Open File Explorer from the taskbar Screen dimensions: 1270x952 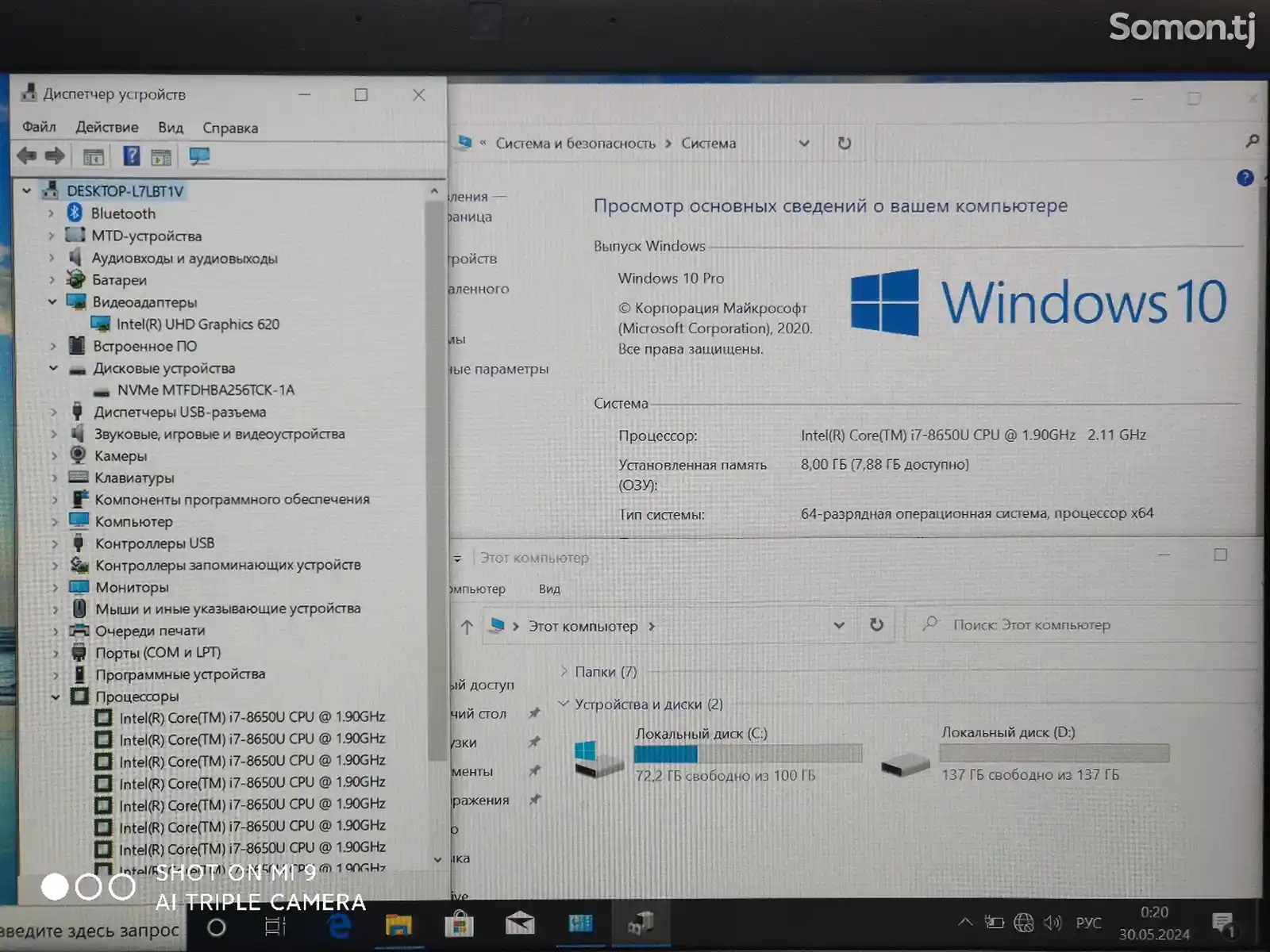pos(398,924)
